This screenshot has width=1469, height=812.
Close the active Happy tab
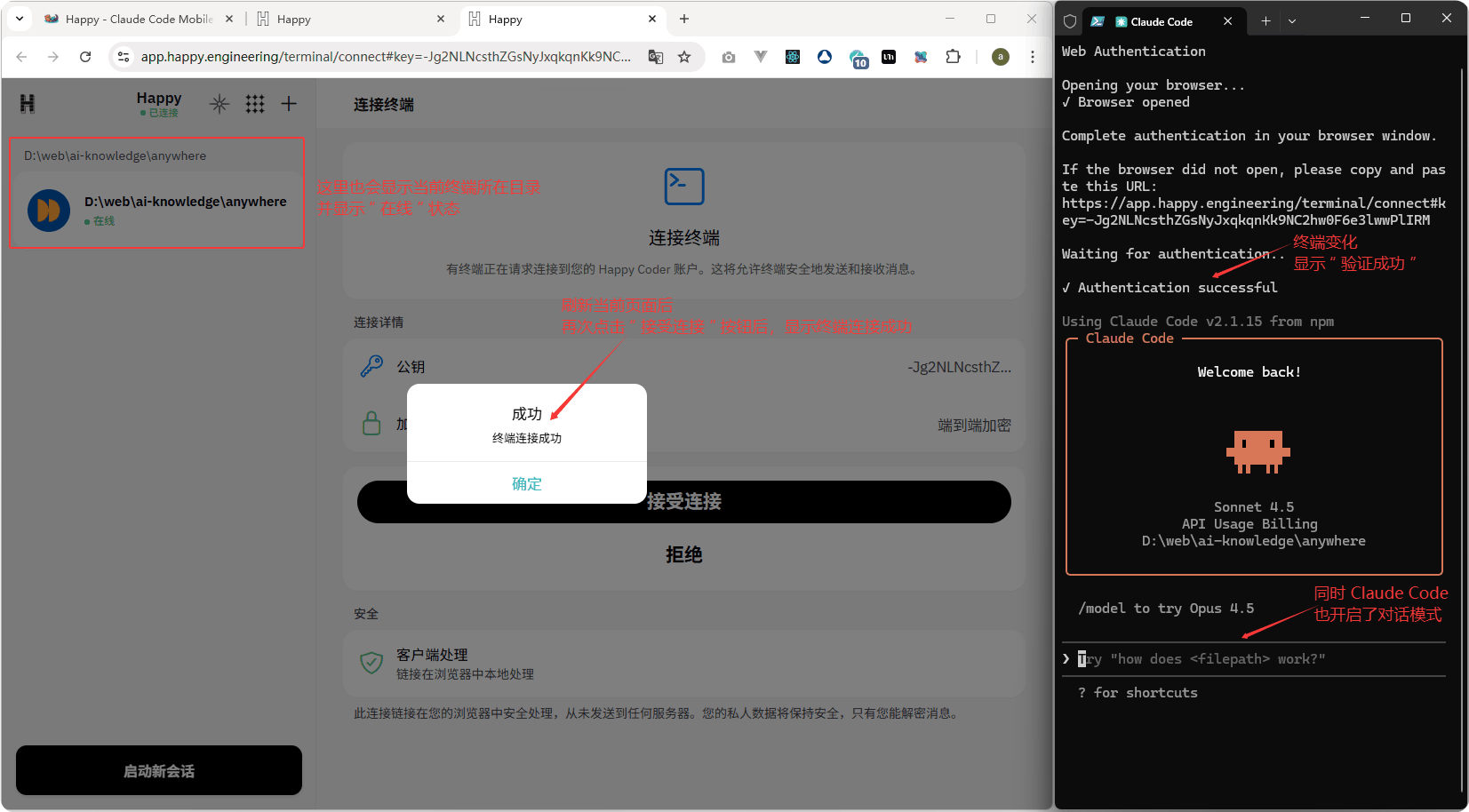(x=652, y=19)
